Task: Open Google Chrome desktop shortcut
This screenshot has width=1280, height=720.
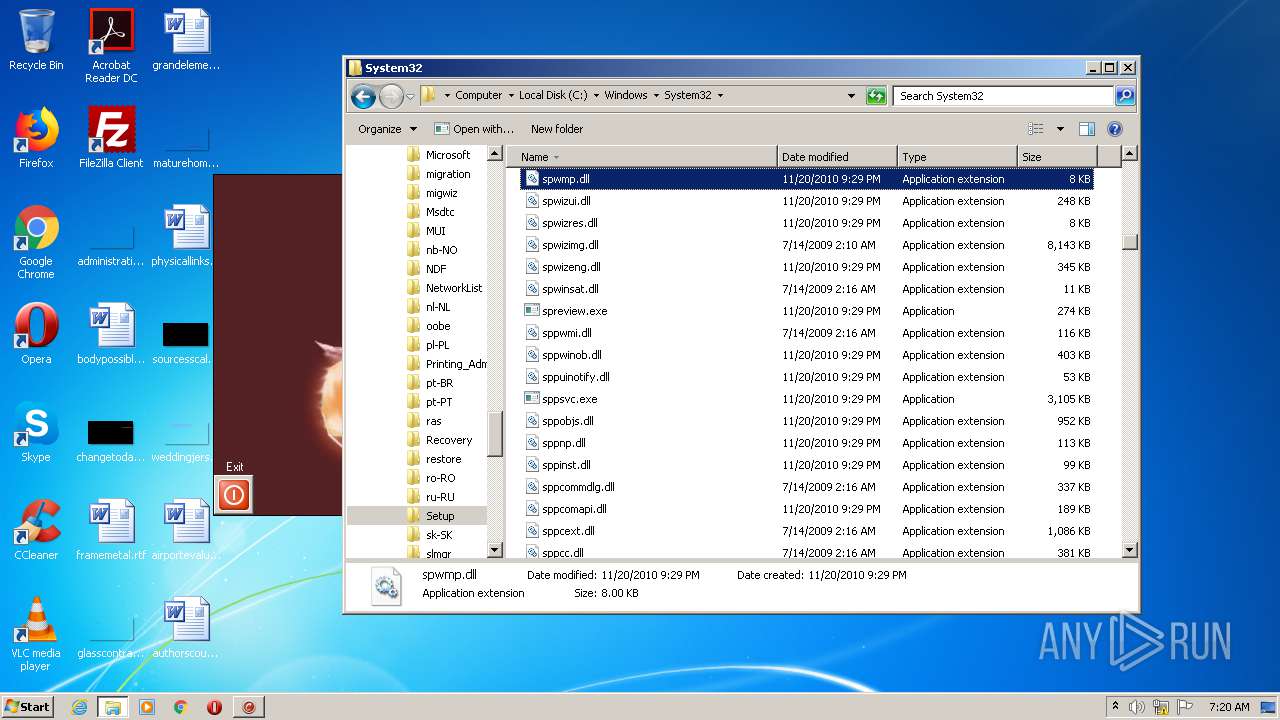Action: (36, 242)
